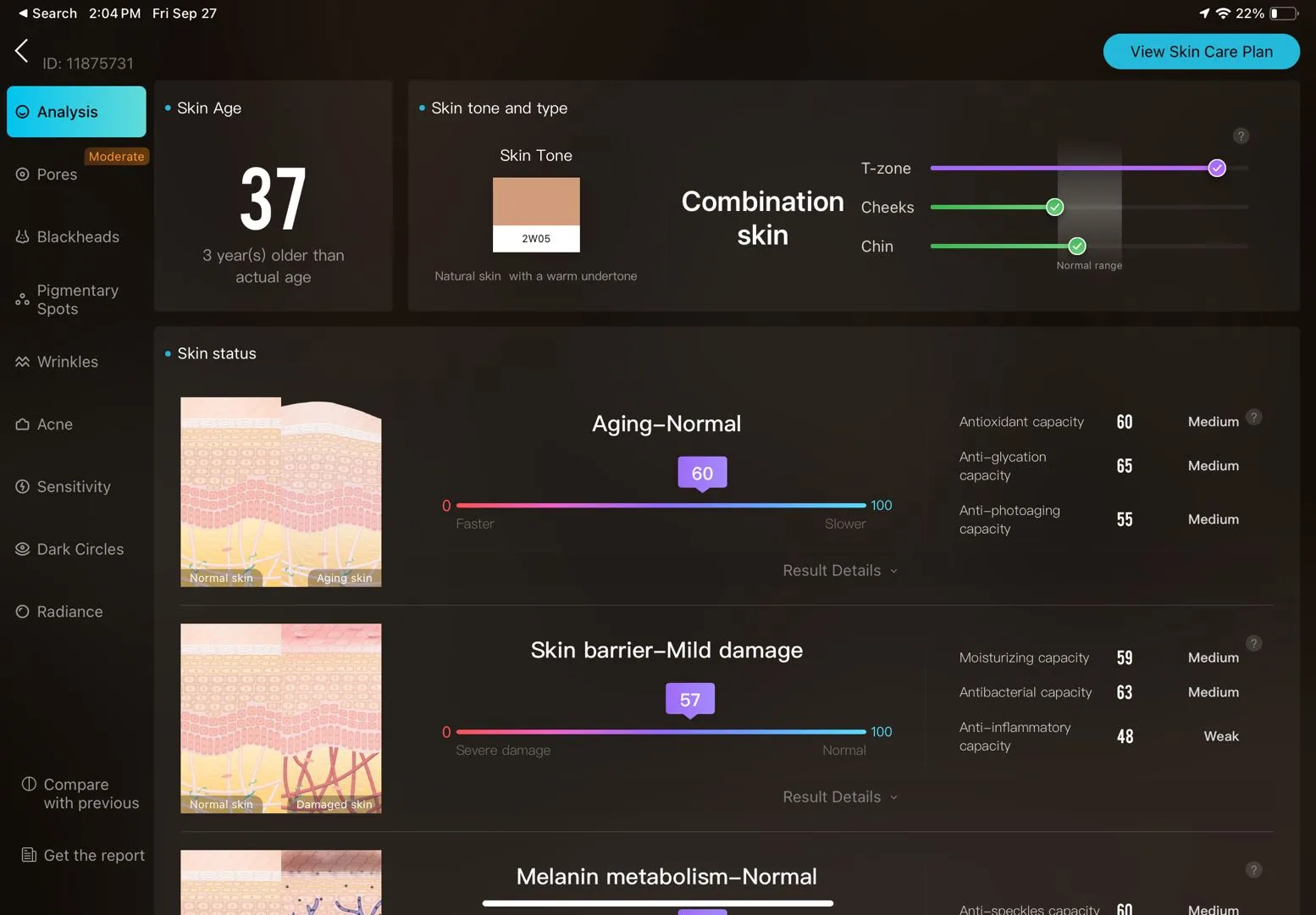Click the ID: 11875731 text
This screenshot has width=1316, height=915.
click(88, 64)
